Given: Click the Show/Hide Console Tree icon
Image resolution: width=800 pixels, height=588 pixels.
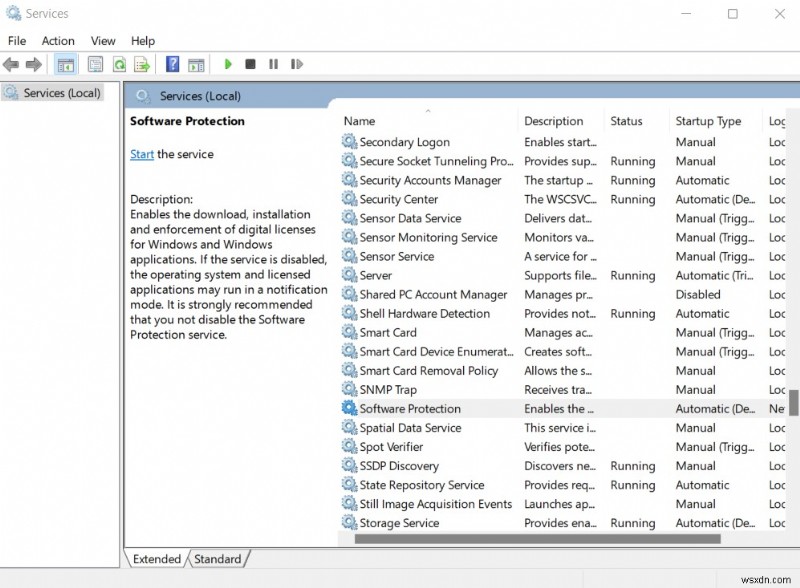Looking at the screenshot, I should [x=65, y=65].
